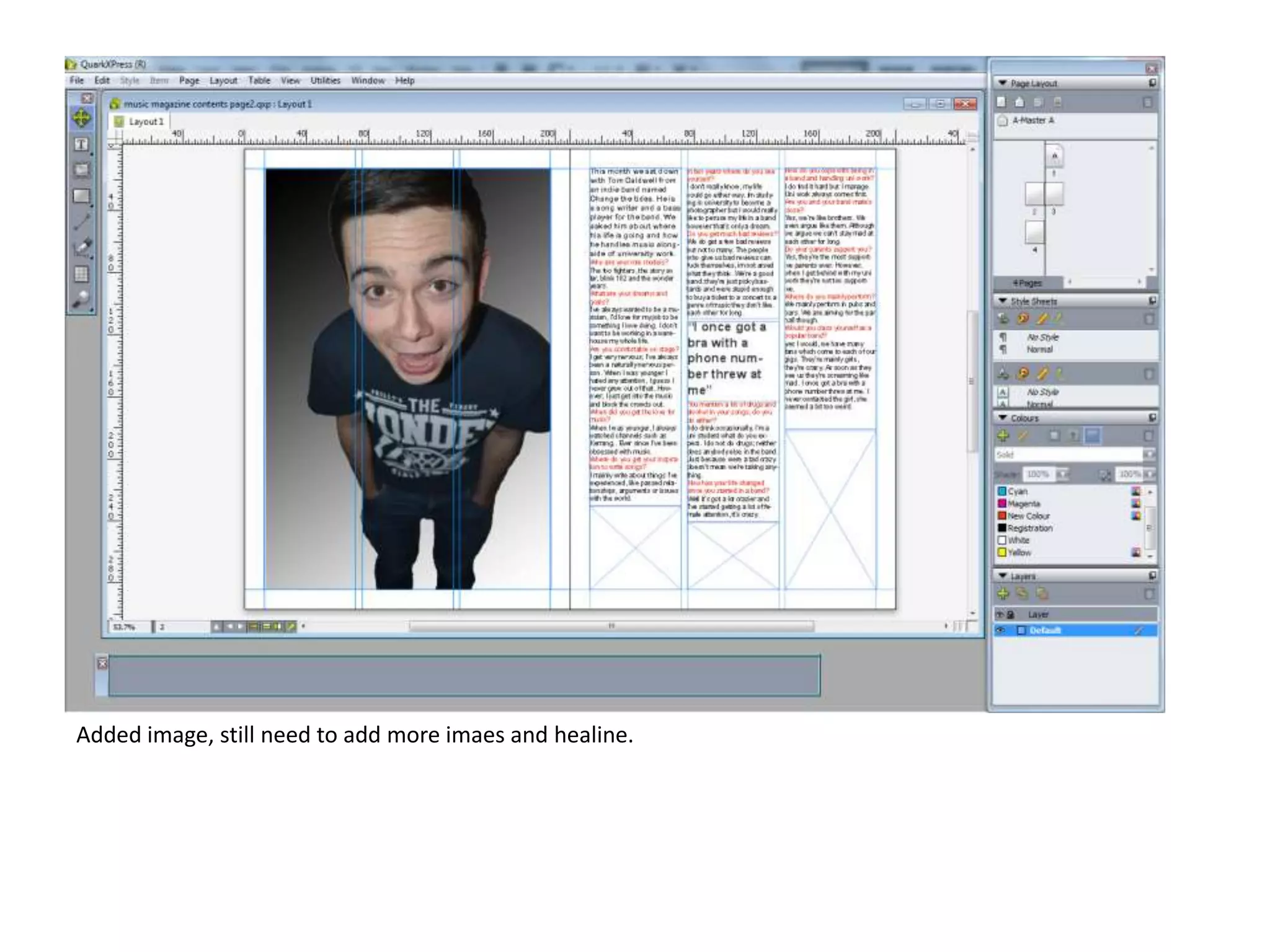Select the A-Master A master page

[1032, 120]
